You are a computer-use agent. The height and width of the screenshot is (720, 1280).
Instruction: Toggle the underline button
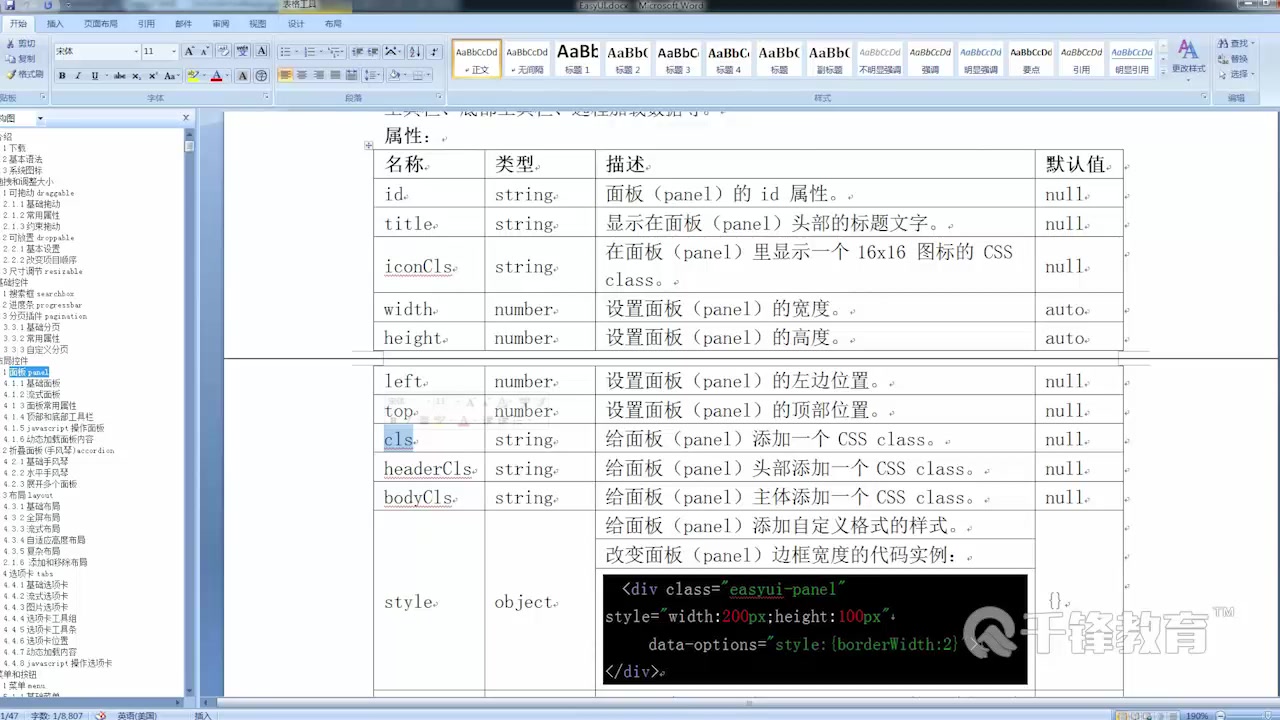pos(97,76)
